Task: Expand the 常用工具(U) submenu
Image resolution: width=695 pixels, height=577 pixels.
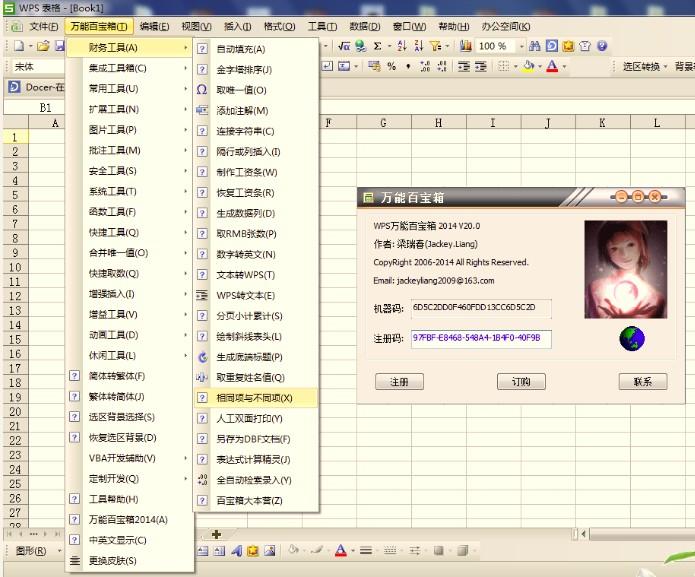Action: pyautogui.click(x=130, y=89)
